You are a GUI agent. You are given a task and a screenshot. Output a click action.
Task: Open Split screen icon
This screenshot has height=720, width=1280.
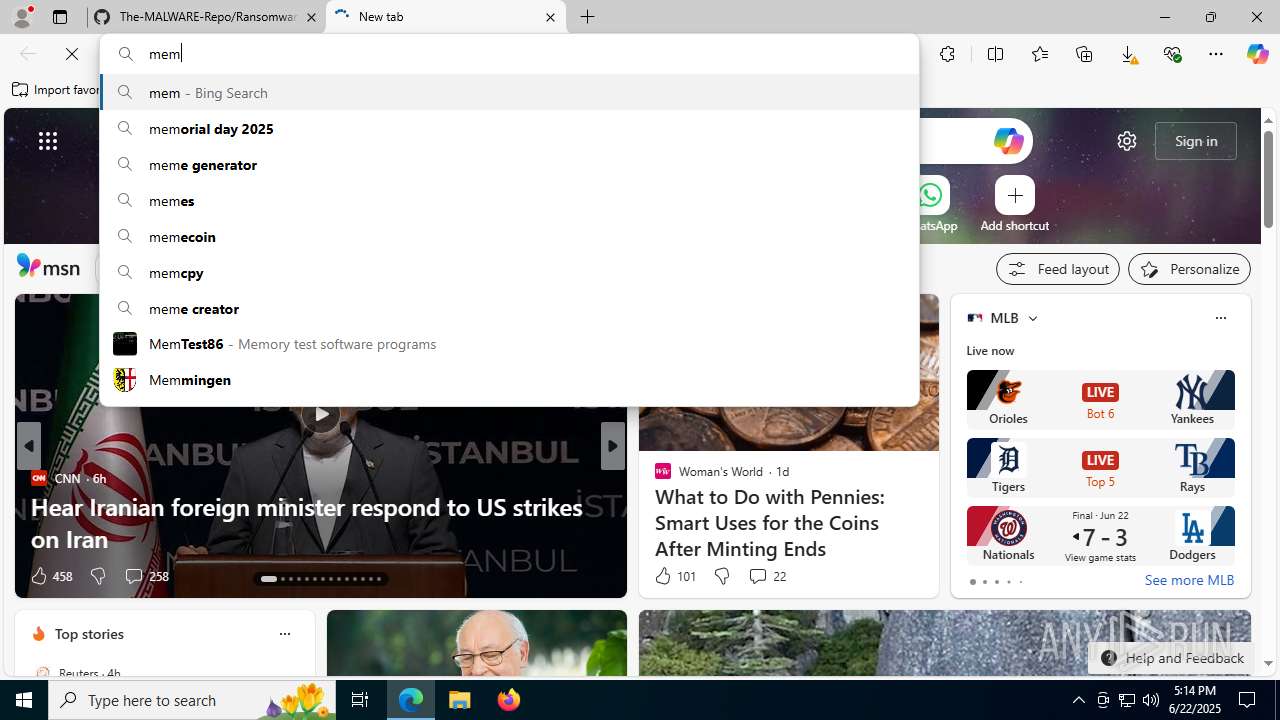[x=995, y=54]
